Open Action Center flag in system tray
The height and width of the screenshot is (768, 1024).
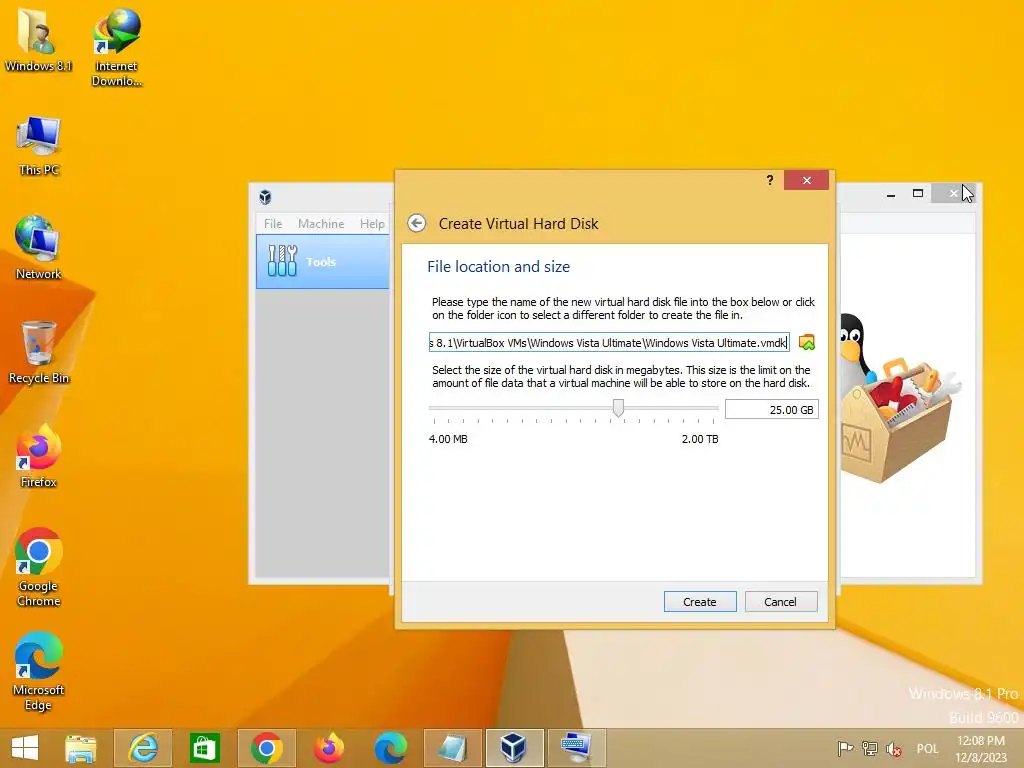(x=845, y=748)
